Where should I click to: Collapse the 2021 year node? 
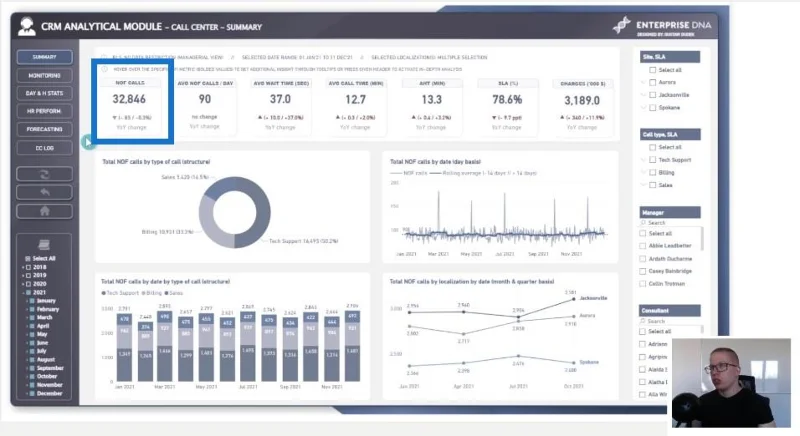(23, 293)
